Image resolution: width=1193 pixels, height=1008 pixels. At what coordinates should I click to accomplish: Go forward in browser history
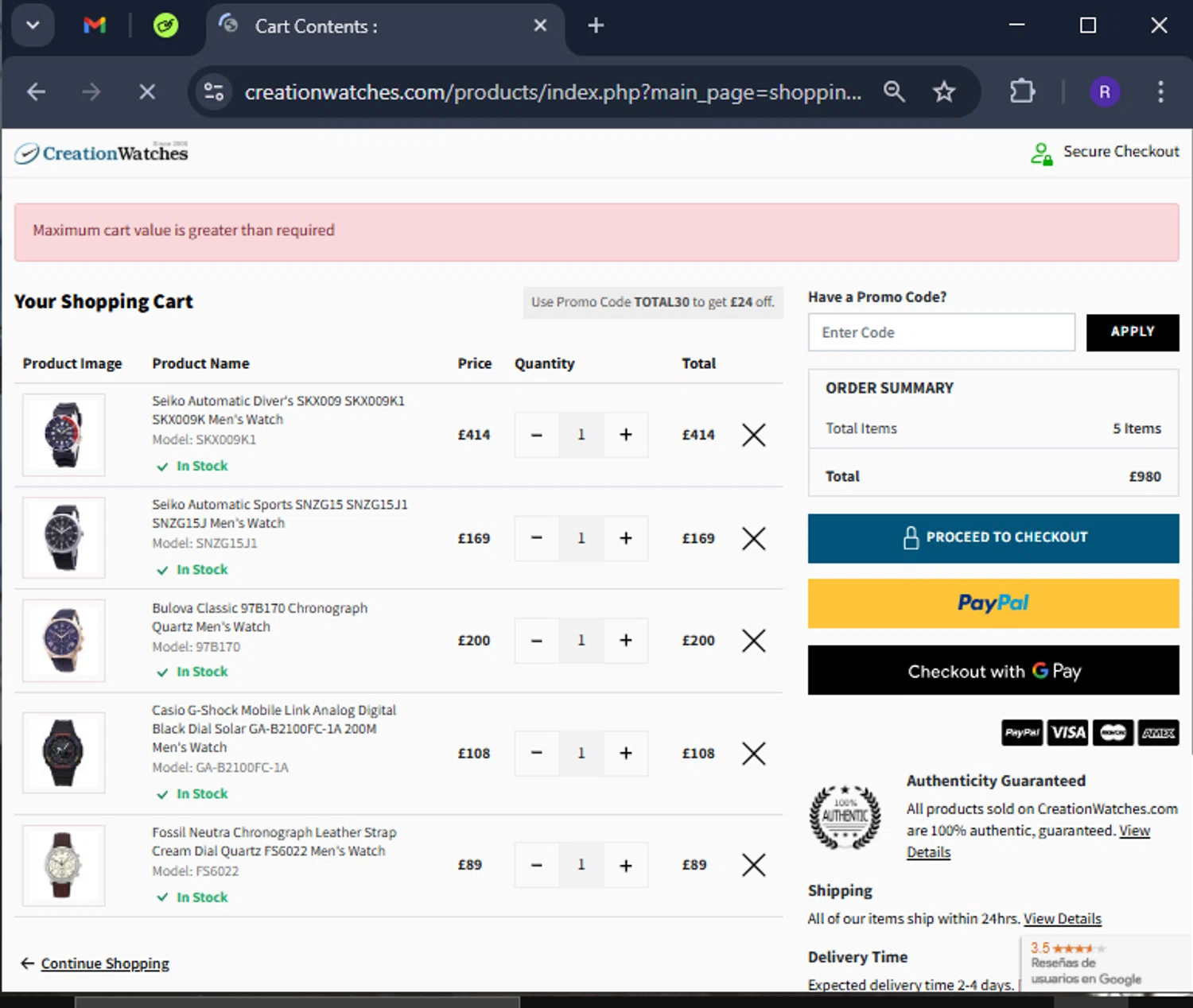[x=91, y=92]
